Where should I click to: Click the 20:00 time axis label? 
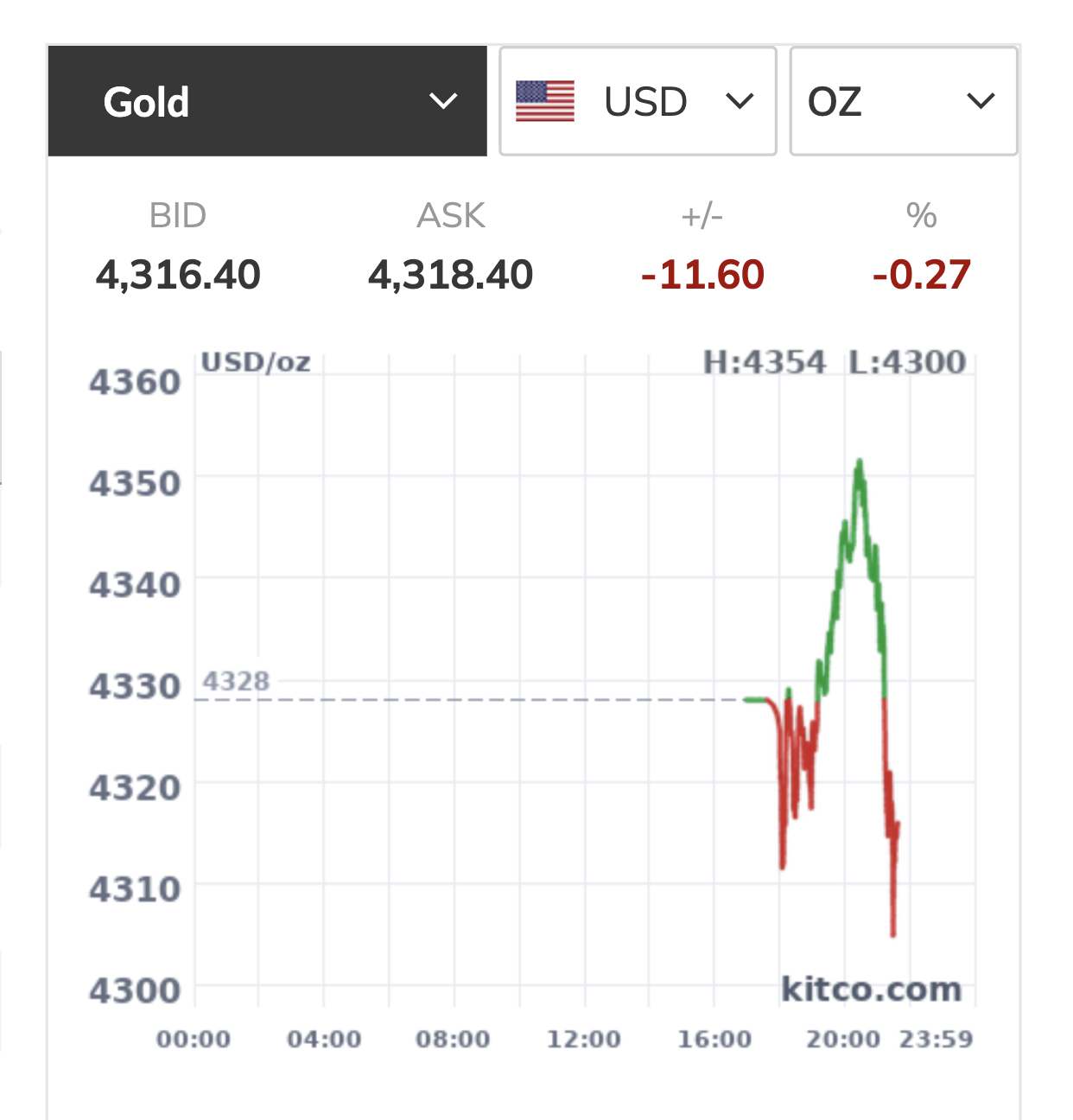coord(843,1039)
